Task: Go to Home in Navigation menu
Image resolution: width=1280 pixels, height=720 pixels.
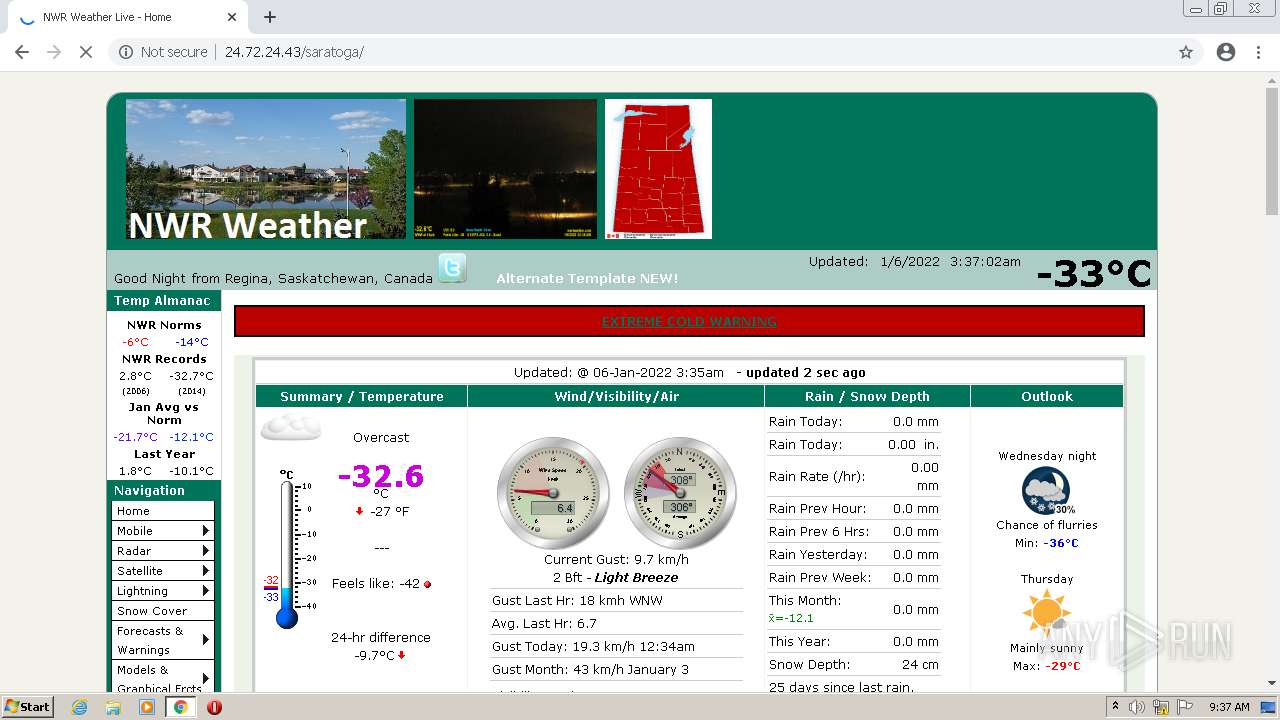Action: [163, 510]
